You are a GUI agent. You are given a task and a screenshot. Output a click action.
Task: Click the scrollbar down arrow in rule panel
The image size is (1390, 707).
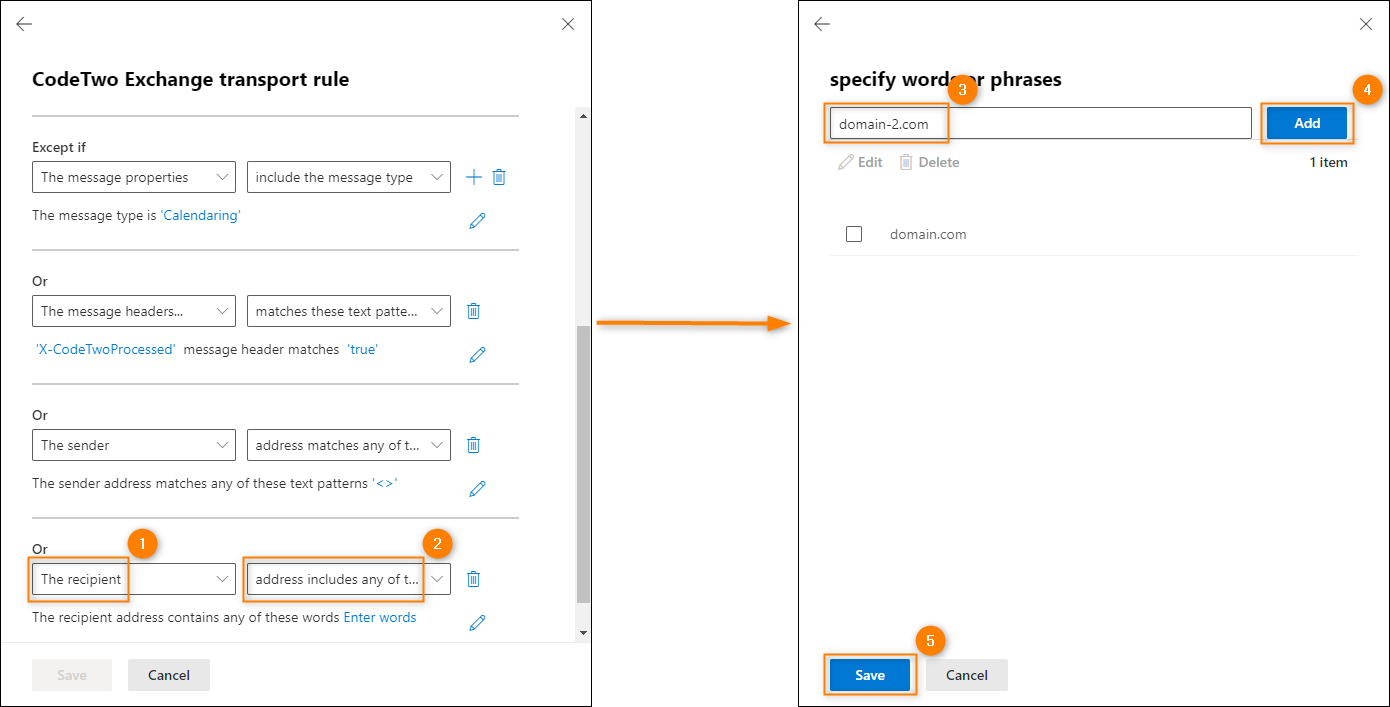click(x=584, y=632)
